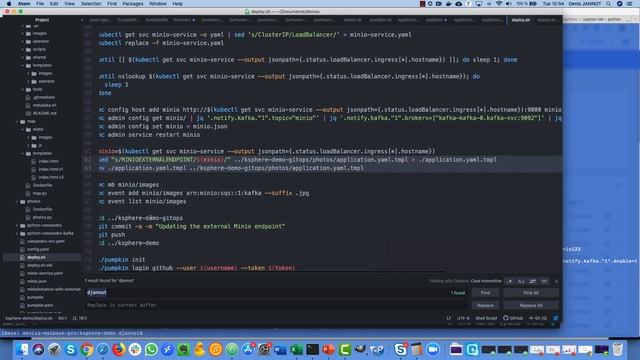Toggle the case-sensitive match option in the find panel

[521, 281]
